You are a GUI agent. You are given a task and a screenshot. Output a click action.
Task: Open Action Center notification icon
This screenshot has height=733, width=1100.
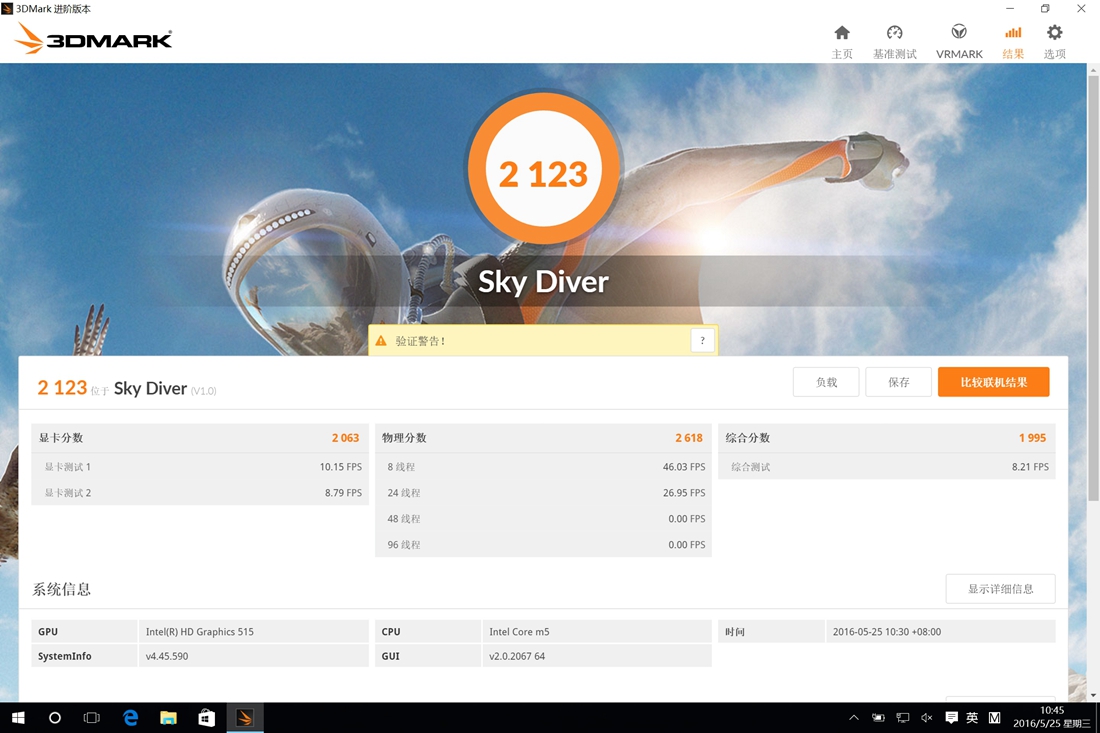951,718
